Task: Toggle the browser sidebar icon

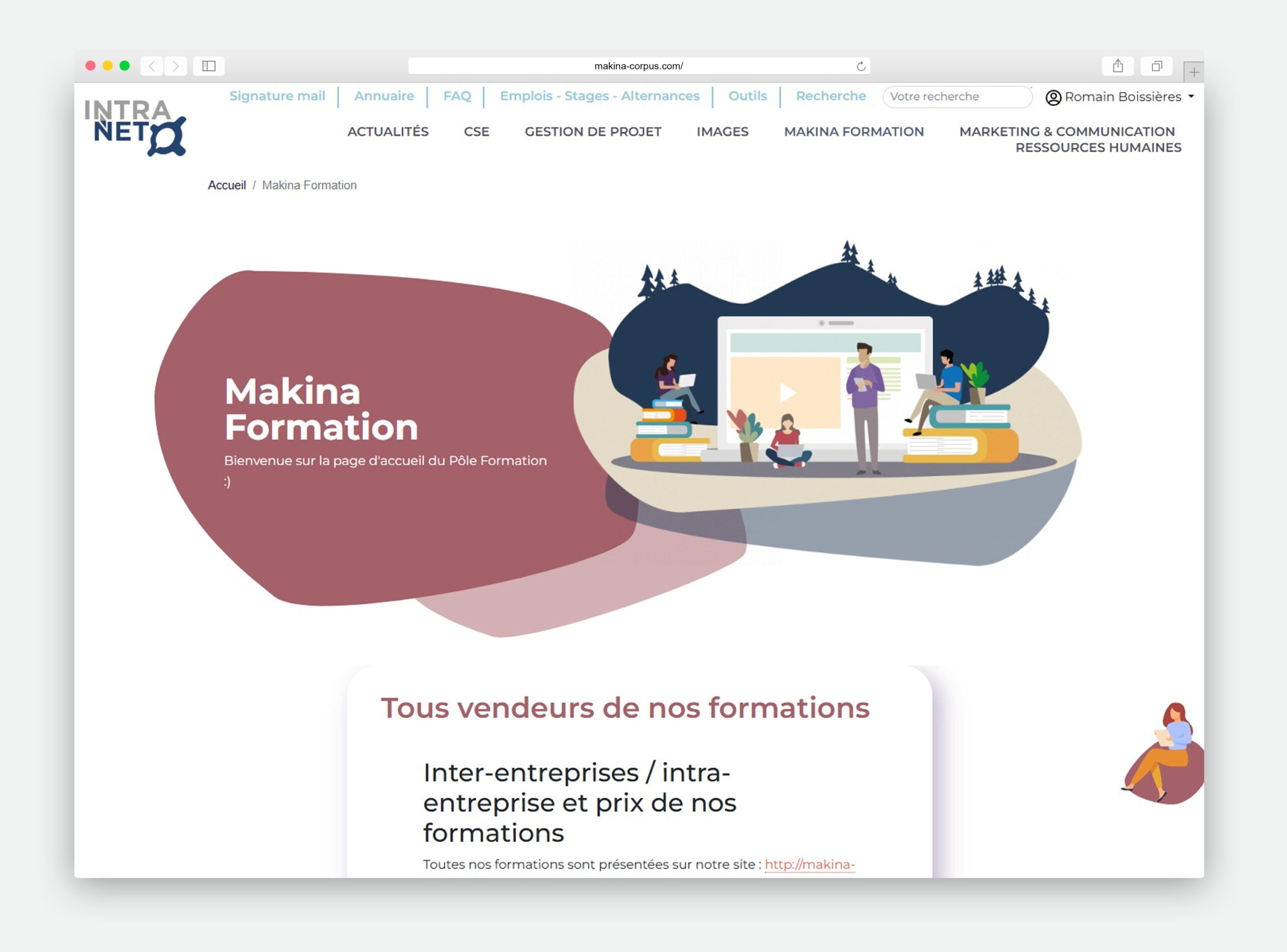Action: coord(209,66)
